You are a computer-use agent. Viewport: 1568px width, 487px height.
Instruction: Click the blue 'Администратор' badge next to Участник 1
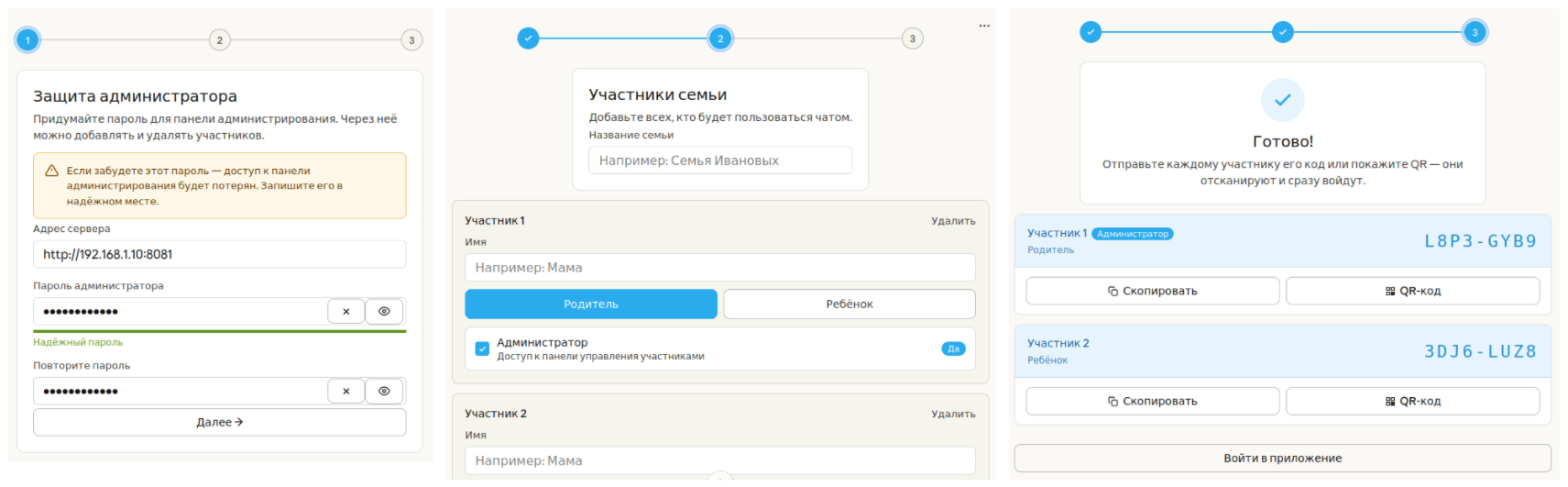pyautogui.click(x=1133, y=234)
